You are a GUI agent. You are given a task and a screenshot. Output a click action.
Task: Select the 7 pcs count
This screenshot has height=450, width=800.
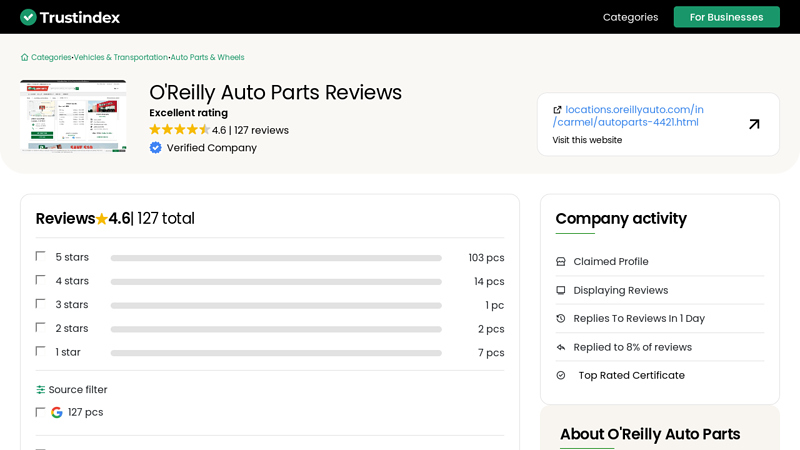pyautogui.click(x=491, y=353)
